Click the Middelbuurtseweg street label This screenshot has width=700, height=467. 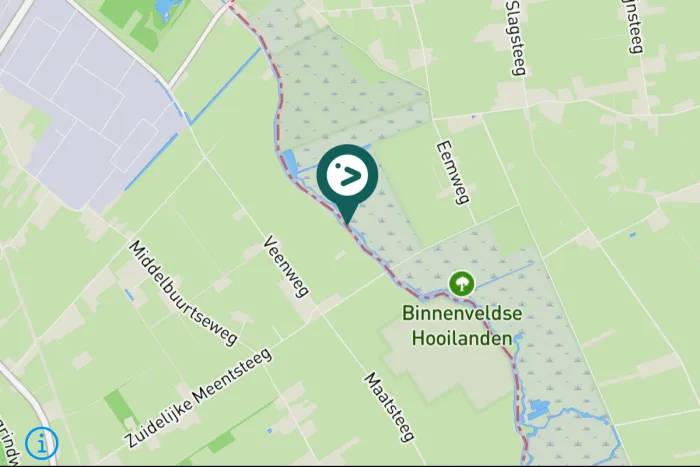pos(183,293)
